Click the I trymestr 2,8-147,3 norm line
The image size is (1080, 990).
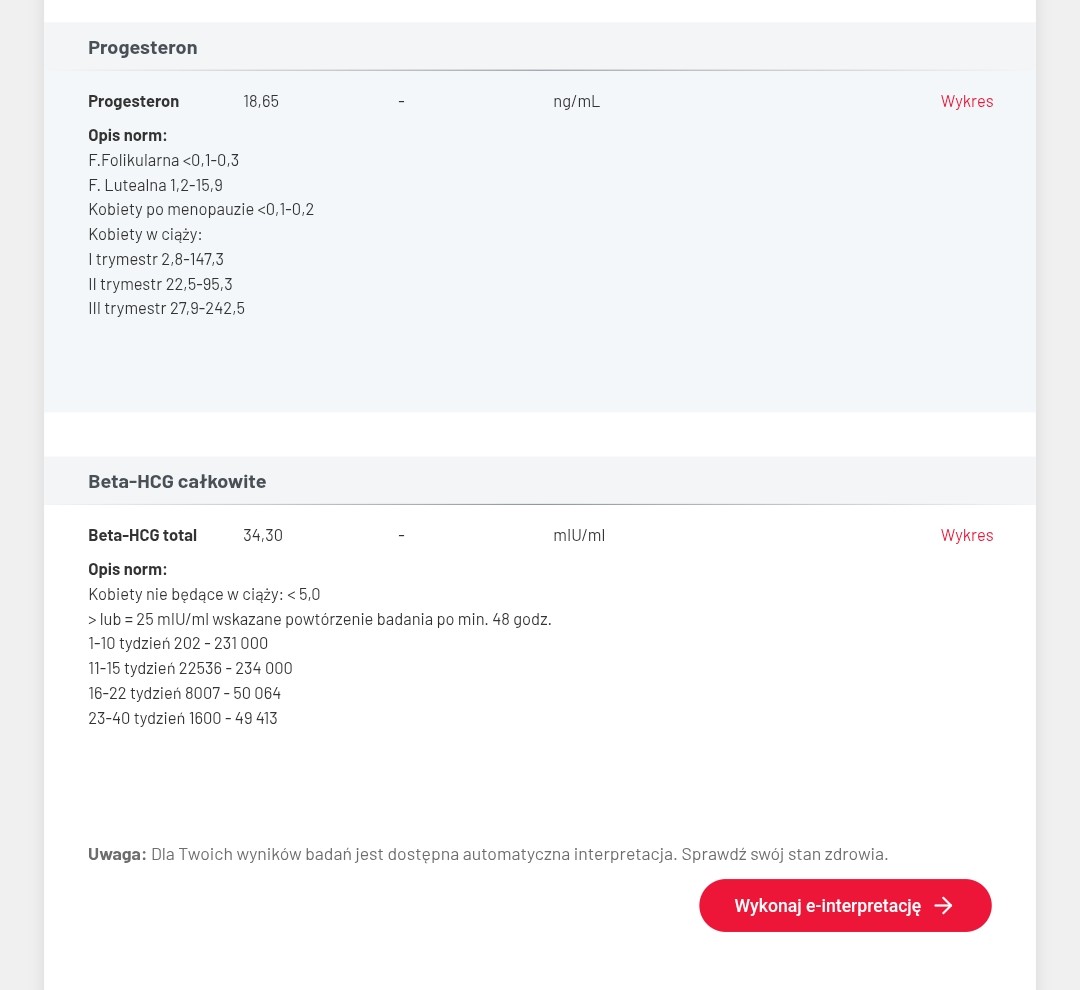tap(156, 259)
